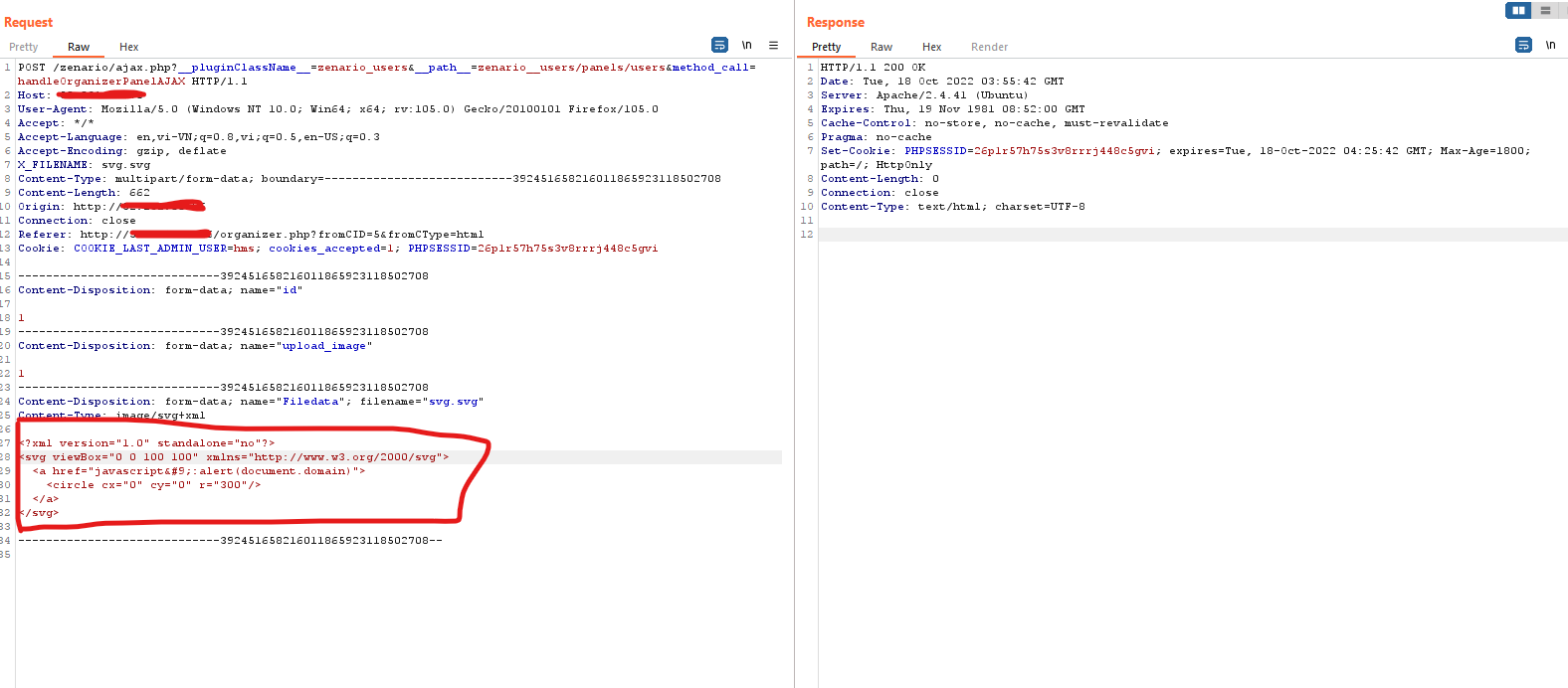The height and width of the screenshot is (688, 1568).
Task: Open the Pretty tab in Request panel
Action: coord(24,47)
